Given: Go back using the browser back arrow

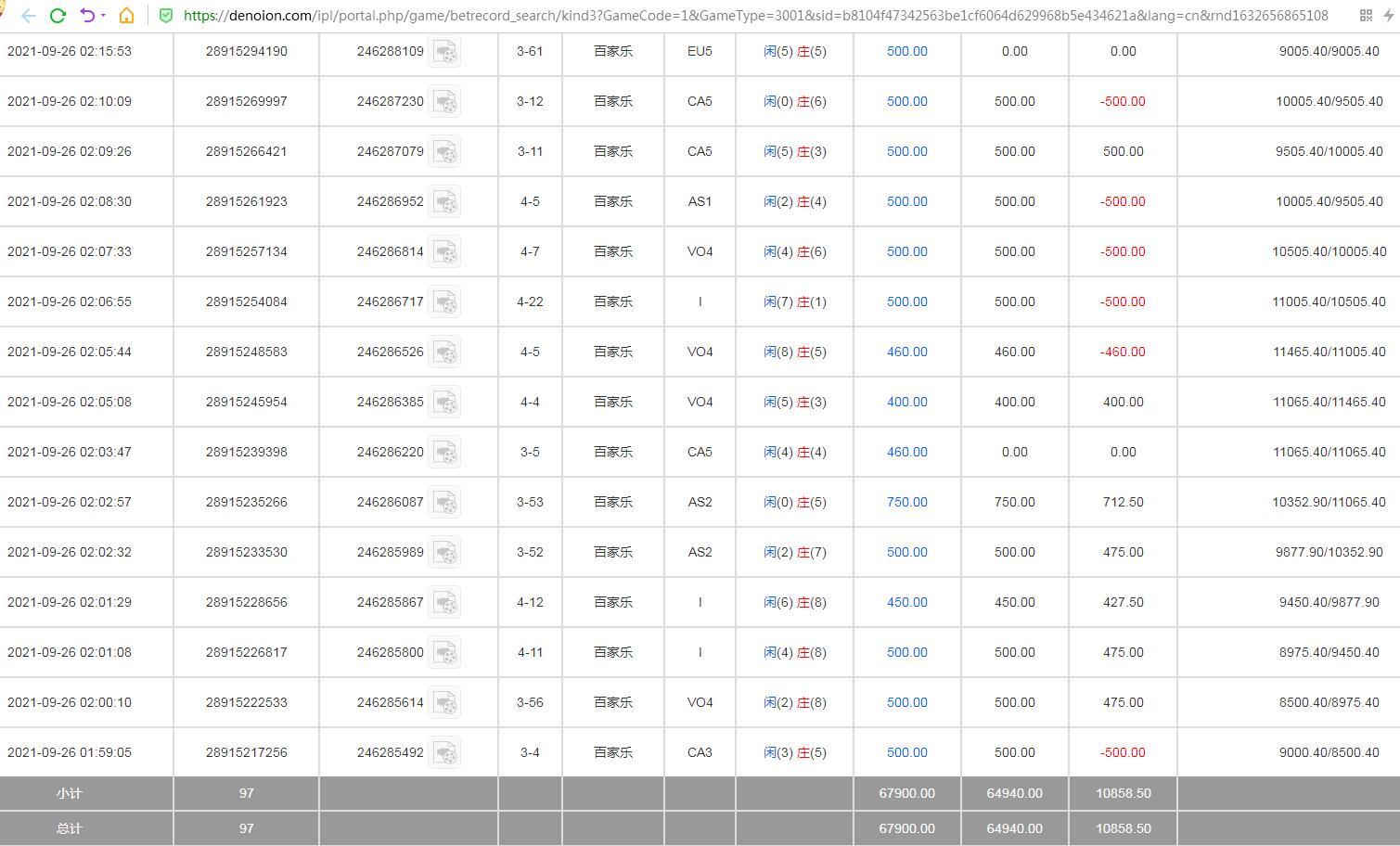Looking at the screenshot, I should pos(29,16).
